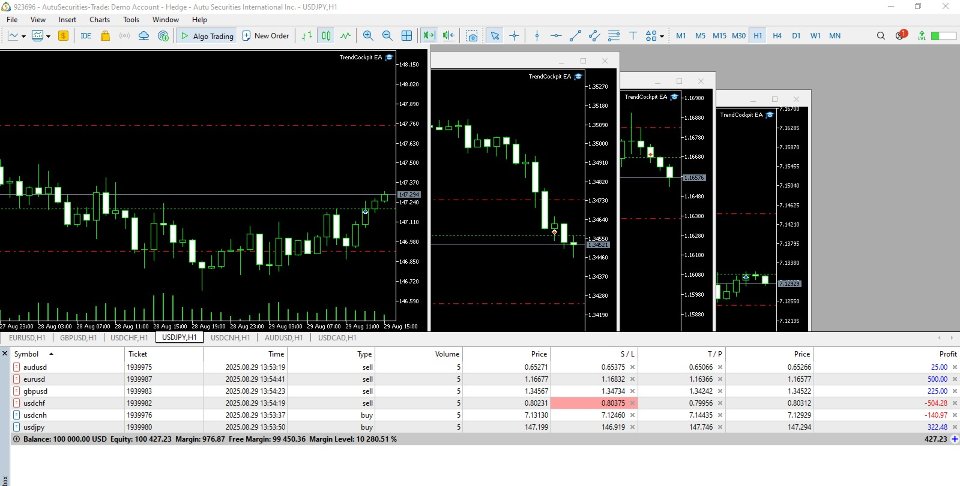Set timeframe to M15
Image resolution: width=960 pixels, height=486 pixels.
(719, 36)
